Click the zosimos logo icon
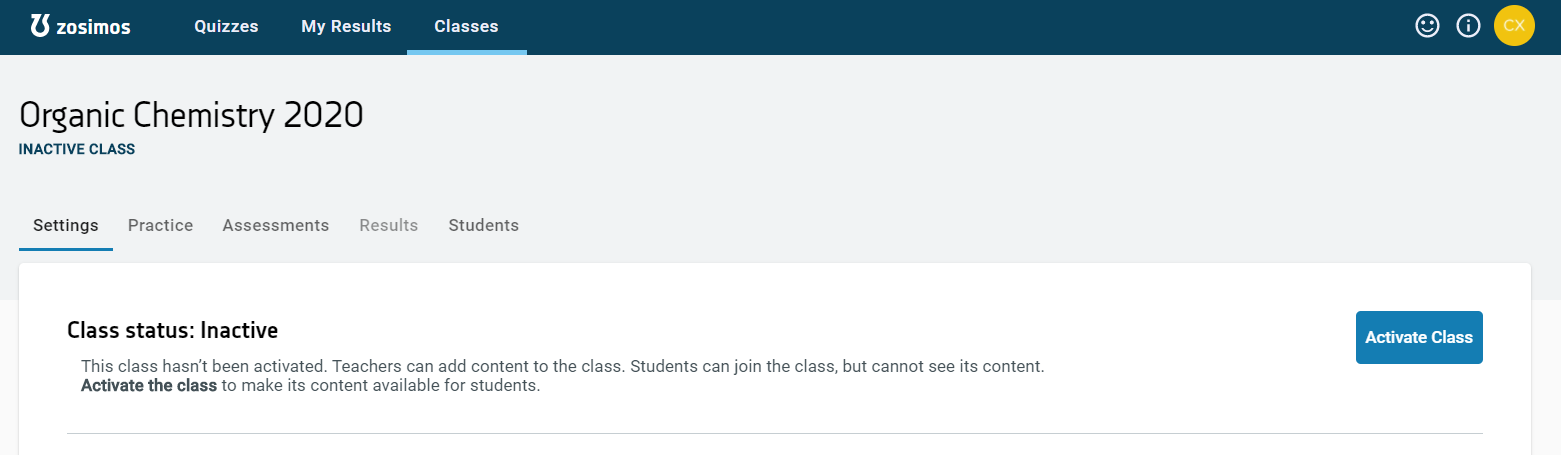This screenshot has height=455, width=1561. pyautogui.click(x=40, y=26)
